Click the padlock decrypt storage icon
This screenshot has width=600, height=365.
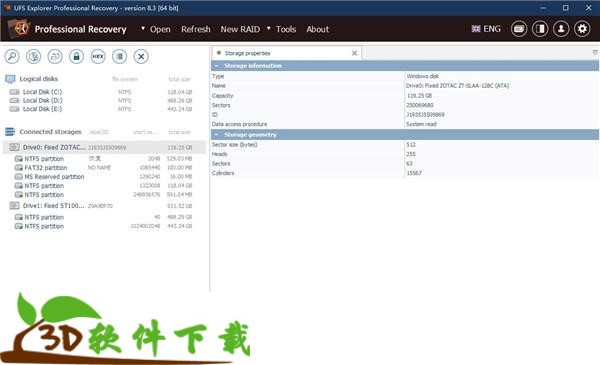pos(77,57)
